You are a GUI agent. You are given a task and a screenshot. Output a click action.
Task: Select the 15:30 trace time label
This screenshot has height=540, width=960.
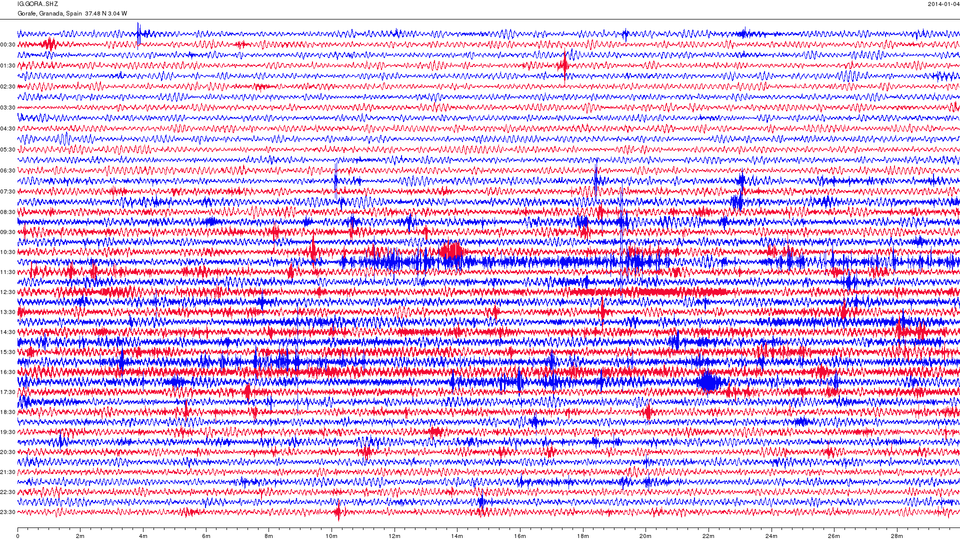coord(7,352)
